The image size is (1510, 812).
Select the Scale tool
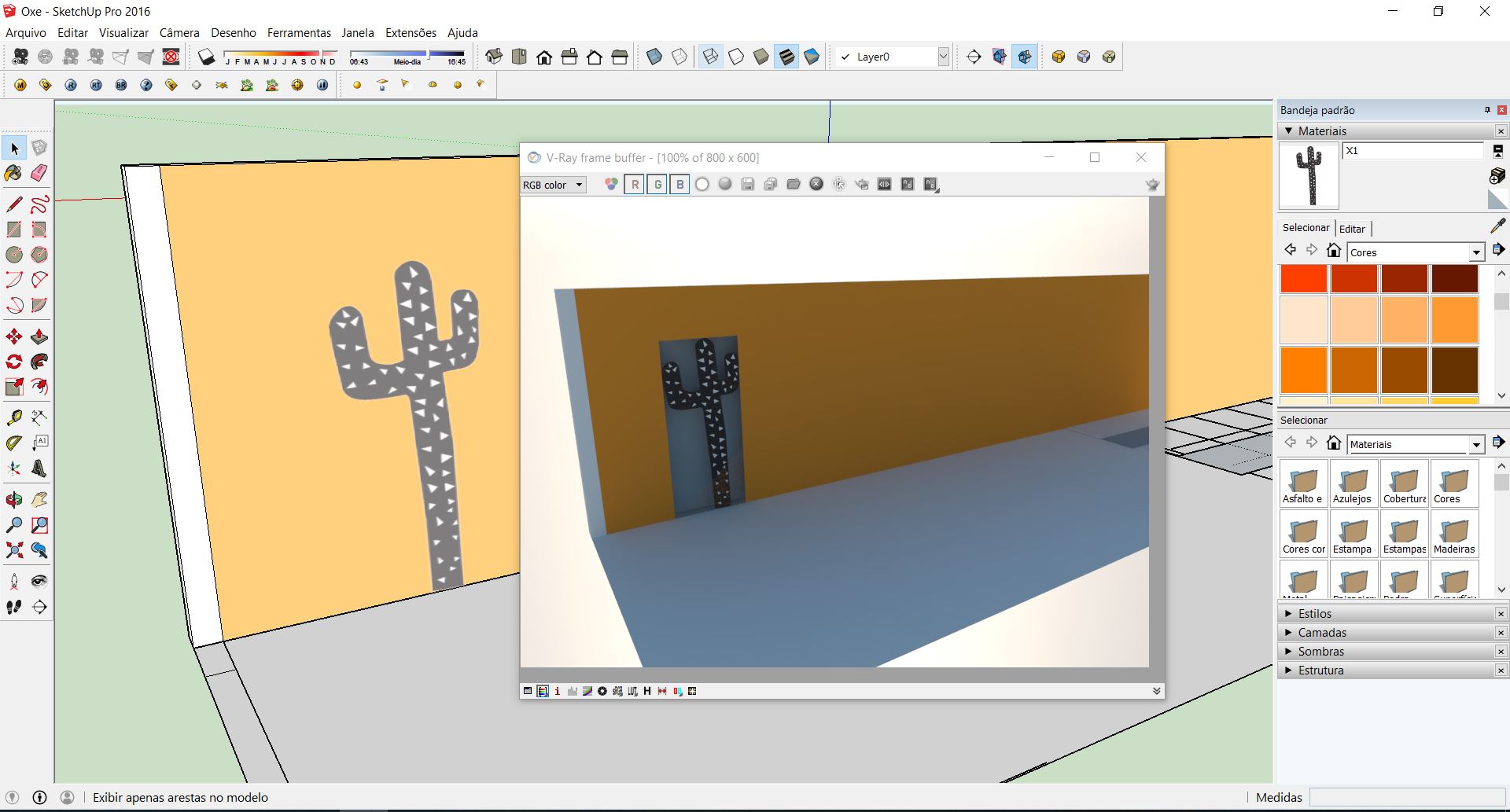pyautogui.click(x=14, y=387)
